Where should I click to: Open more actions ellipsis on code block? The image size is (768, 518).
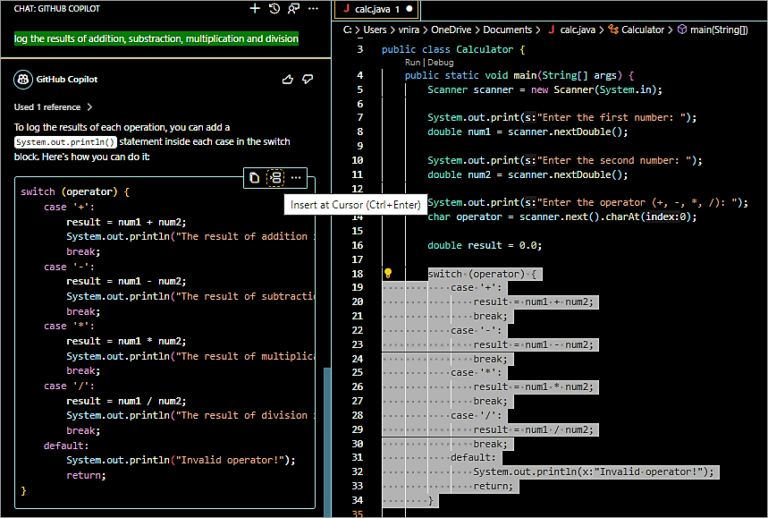[296, 177]
